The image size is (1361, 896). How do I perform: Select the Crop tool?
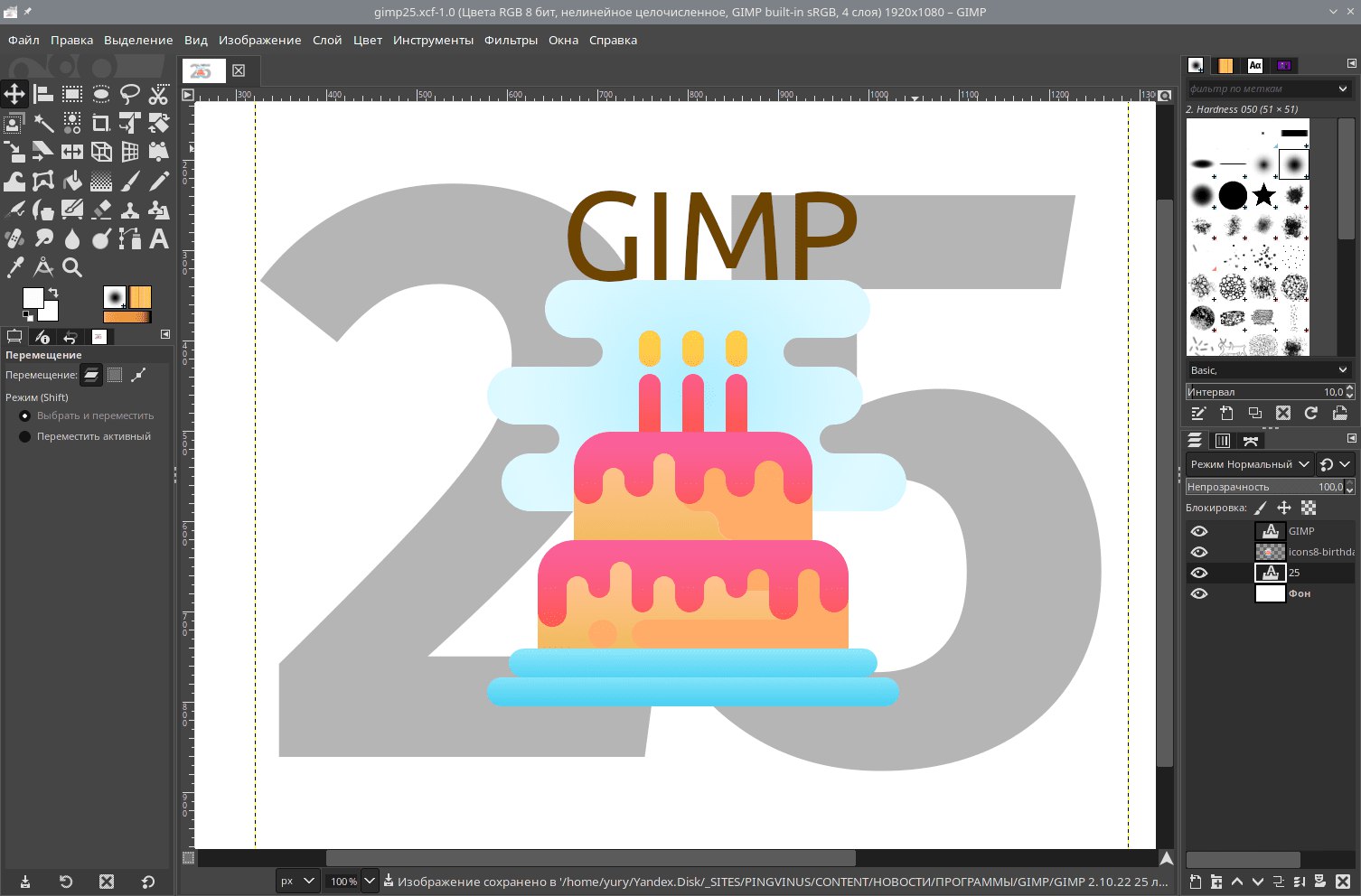click(101, 122)
